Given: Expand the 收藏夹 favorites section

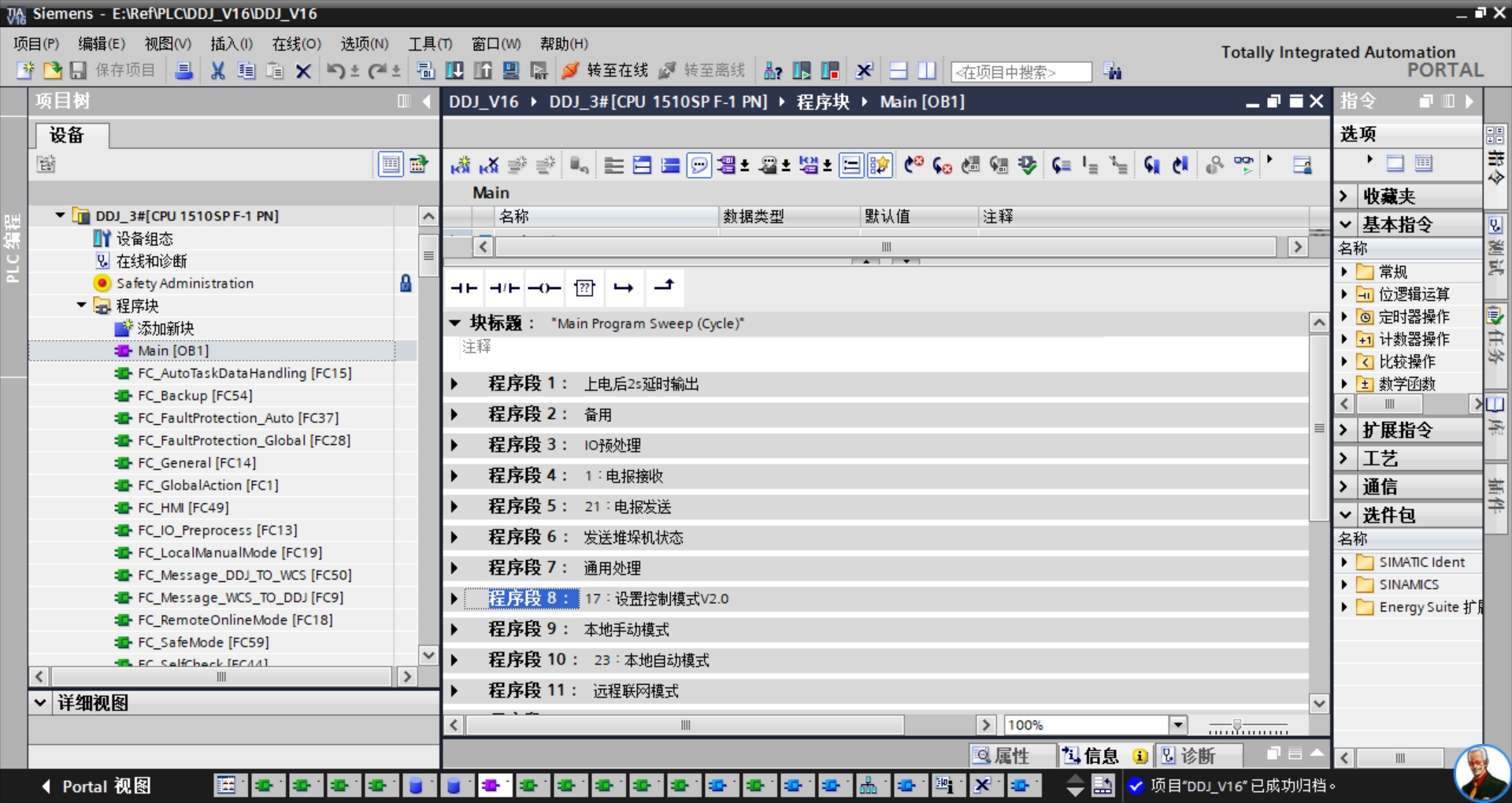Looking at the screenshot, I should [1345, 196].
